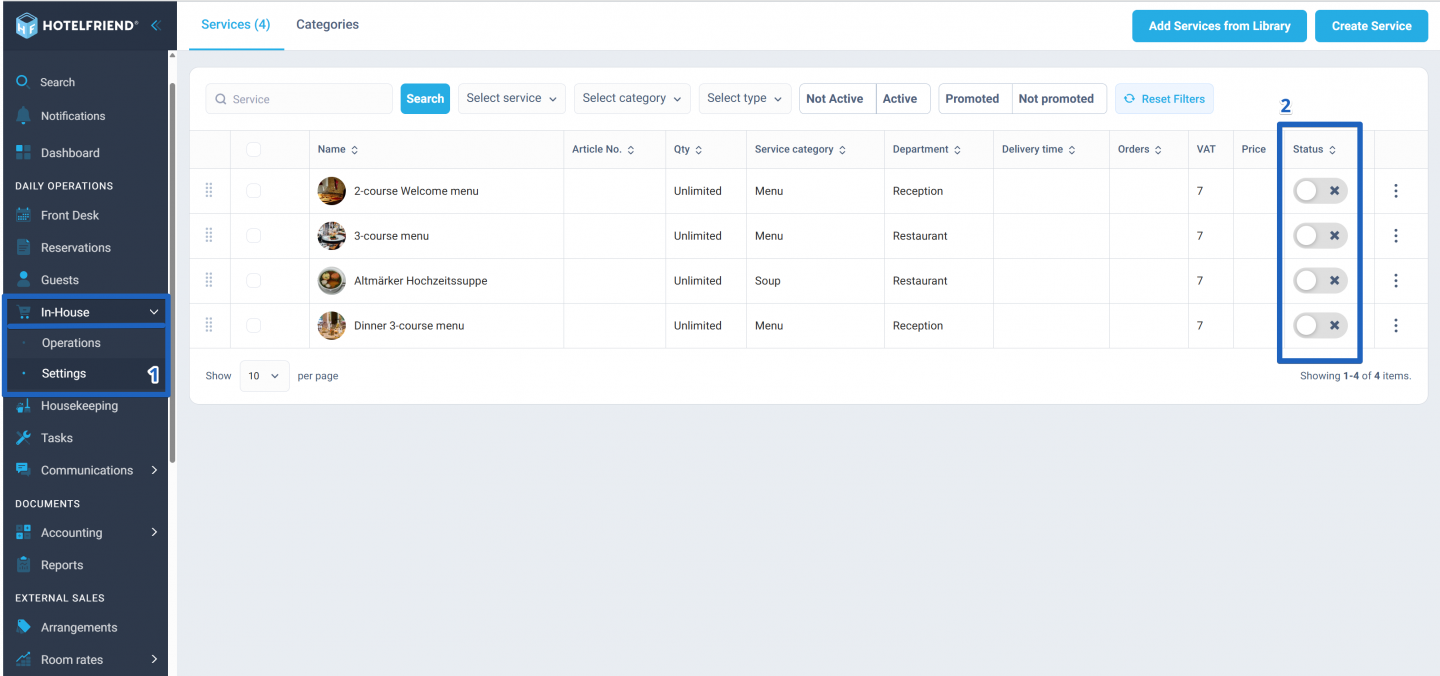Enable status toggle for 3-course menu
1440x676 pixels.
1320,236
